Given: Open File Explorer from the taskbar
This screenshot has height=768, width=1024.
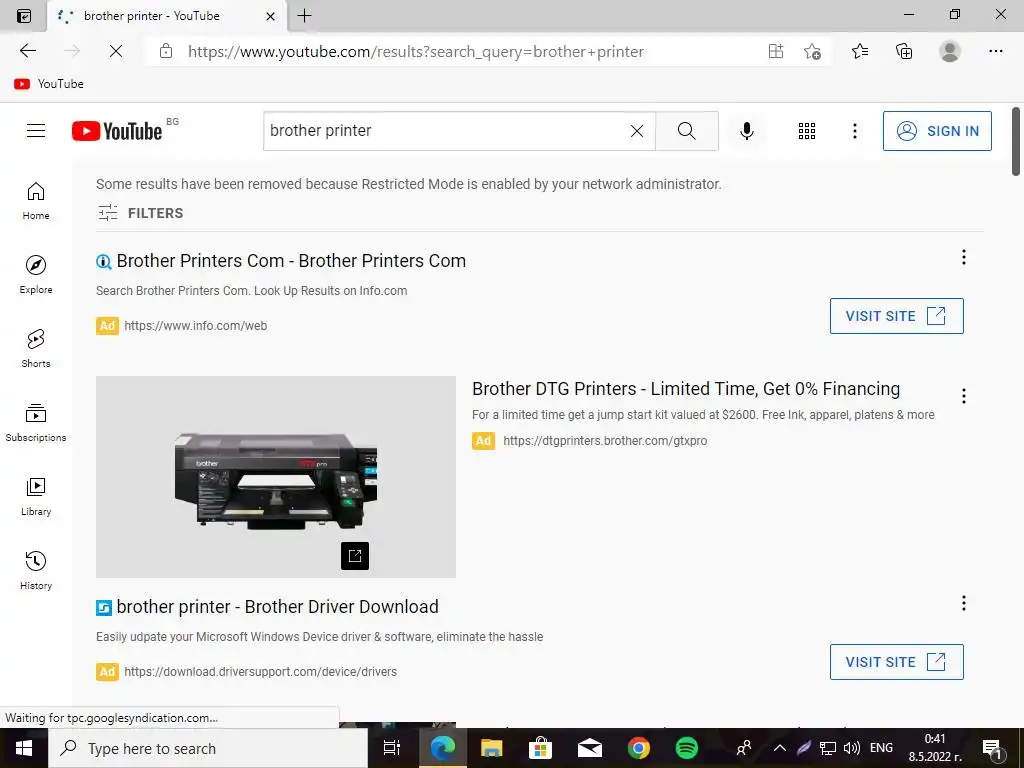Looking at the screenshot, I should click(491, 748).
